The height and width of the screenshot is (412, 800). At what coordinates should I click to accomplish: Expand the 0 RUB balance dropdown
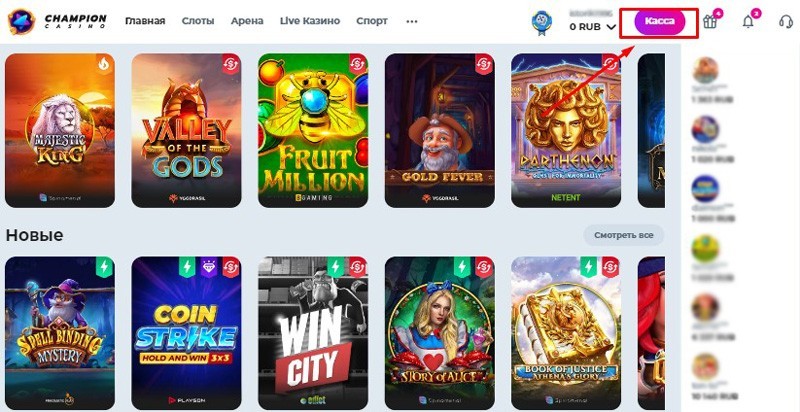pyautogui.click(x=593, y=27)
